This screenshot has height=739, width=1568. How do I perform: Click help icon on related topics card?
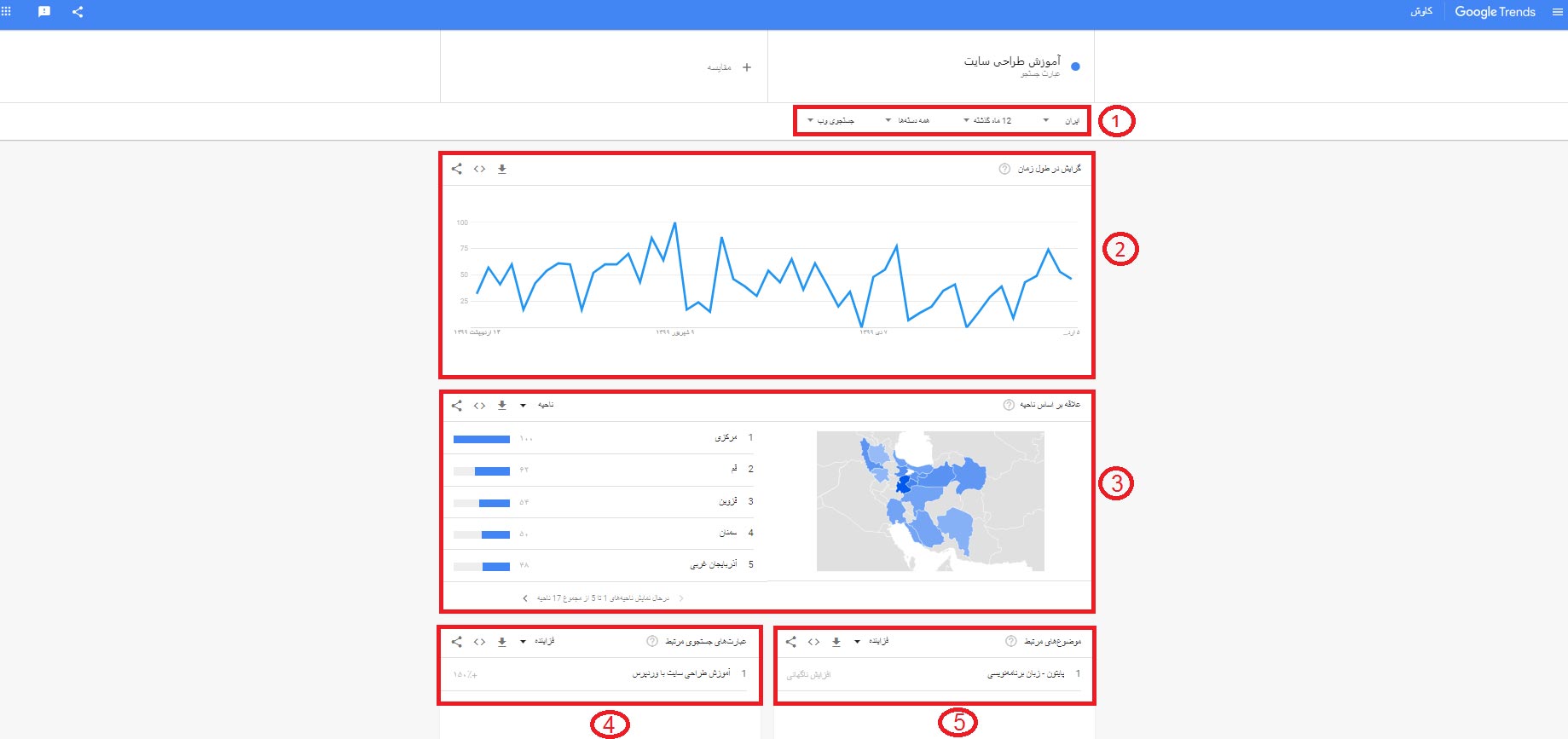tap(1010, 642)
